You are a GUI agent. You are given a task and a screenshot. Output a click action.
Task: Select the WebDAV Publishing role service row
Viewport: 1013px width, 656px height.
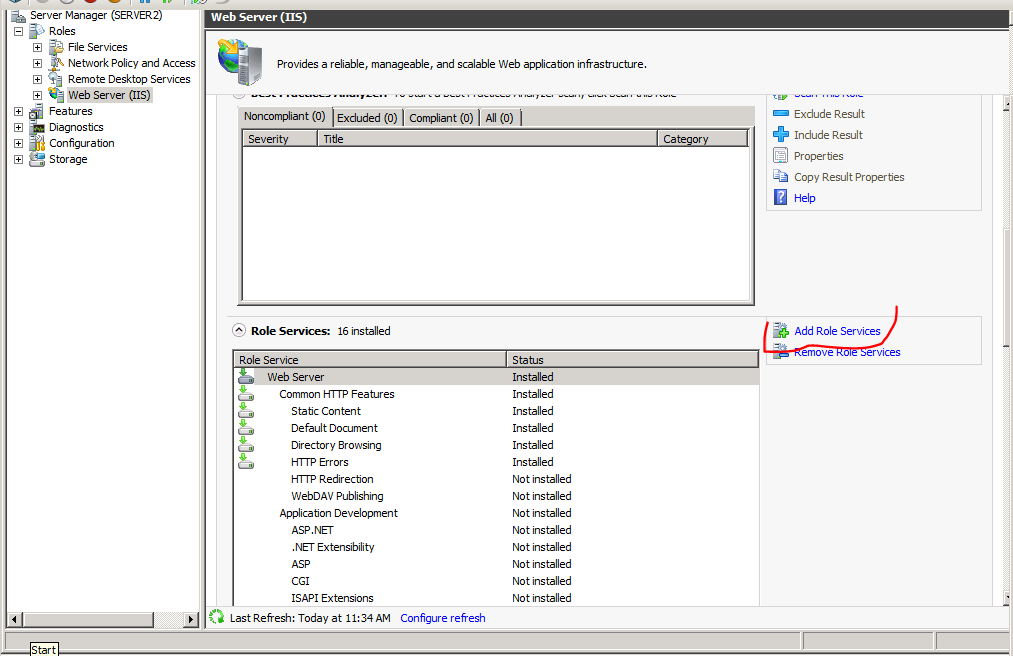point(496,496)
